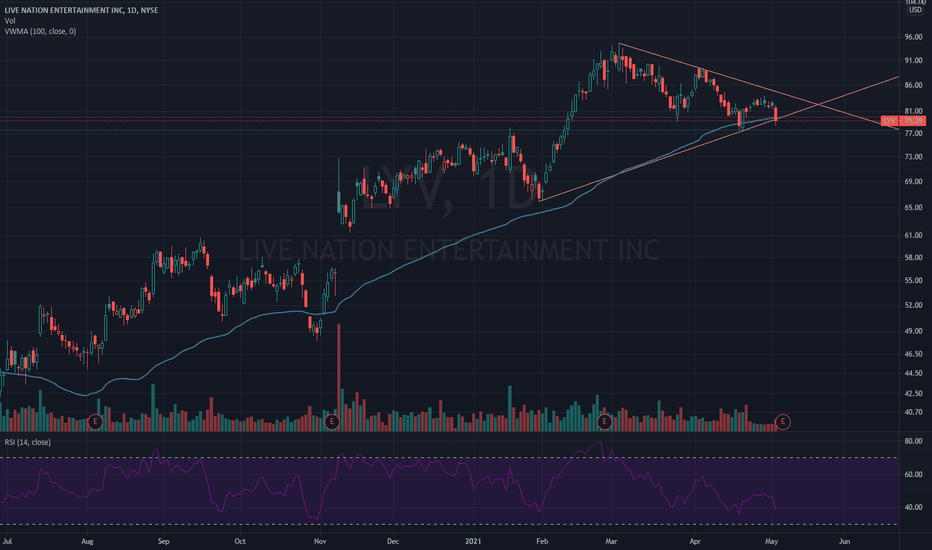Click the Dec label on time axis
The height and width of the screenshot is (550, 932).
click(393, 541)
